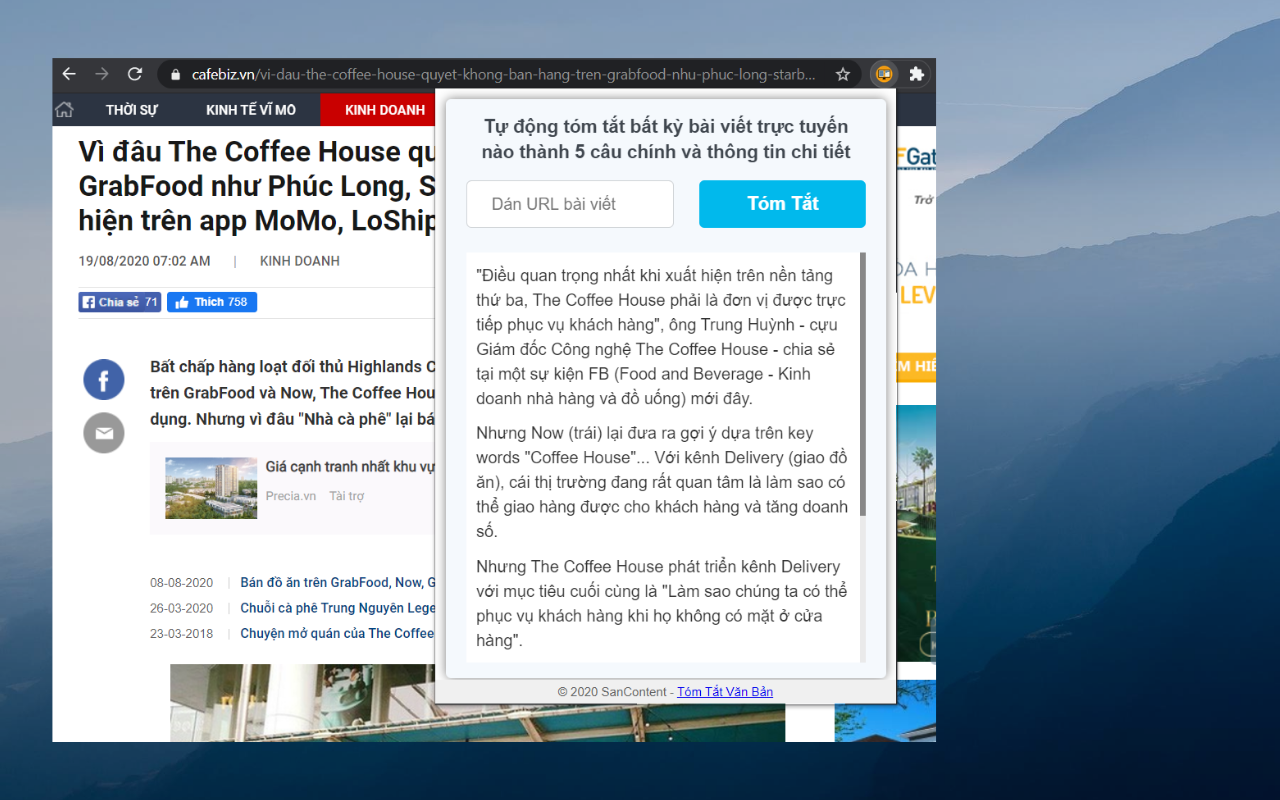Click the related article date 26-03-2020
The width and height of the screenshot is (1280, 800).
[182, 608]
